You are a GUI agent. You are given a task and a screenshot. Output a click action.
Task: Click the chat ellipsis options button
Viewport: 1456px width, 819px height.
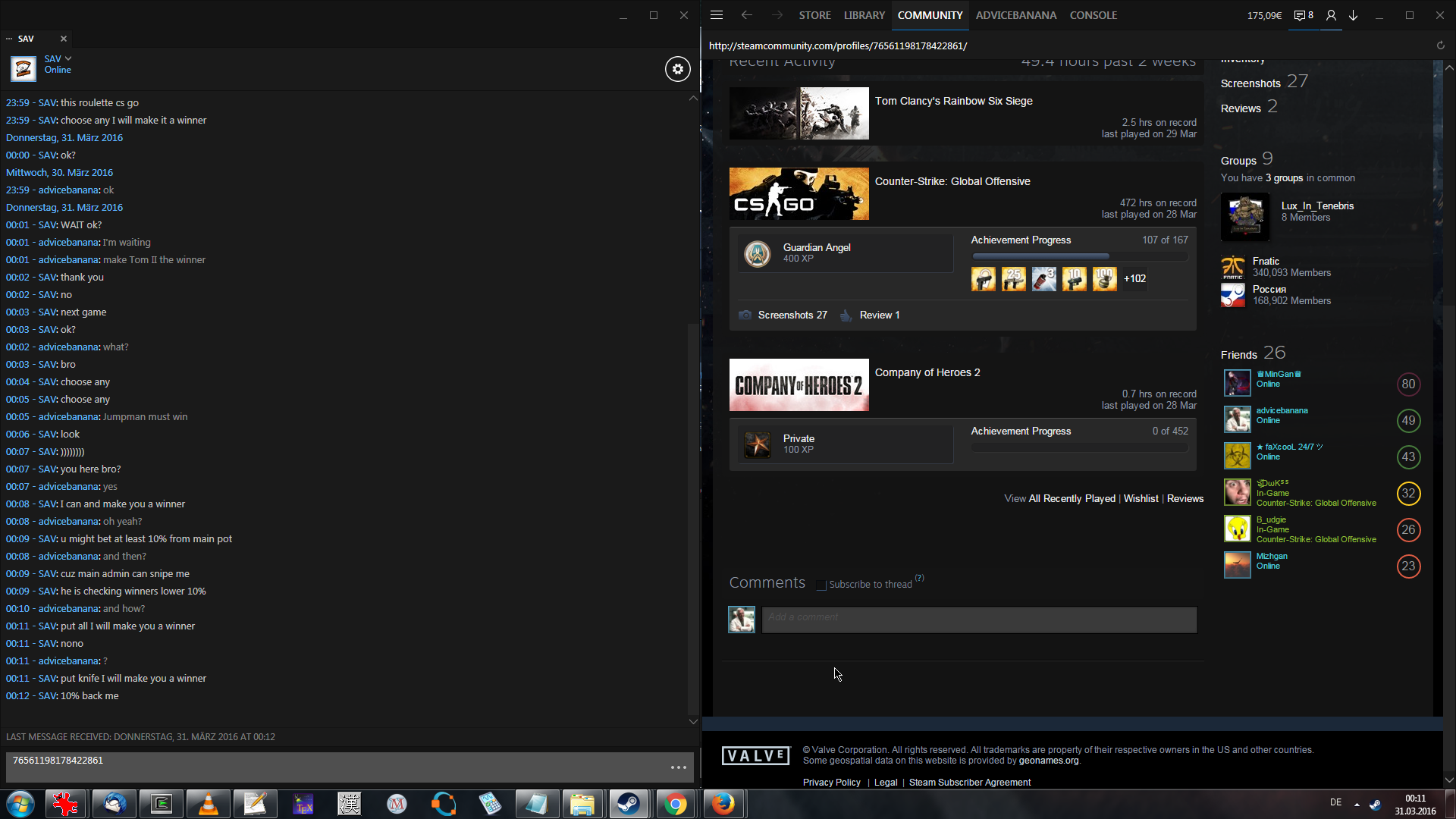pyautogui.click(x=678, y=767)
